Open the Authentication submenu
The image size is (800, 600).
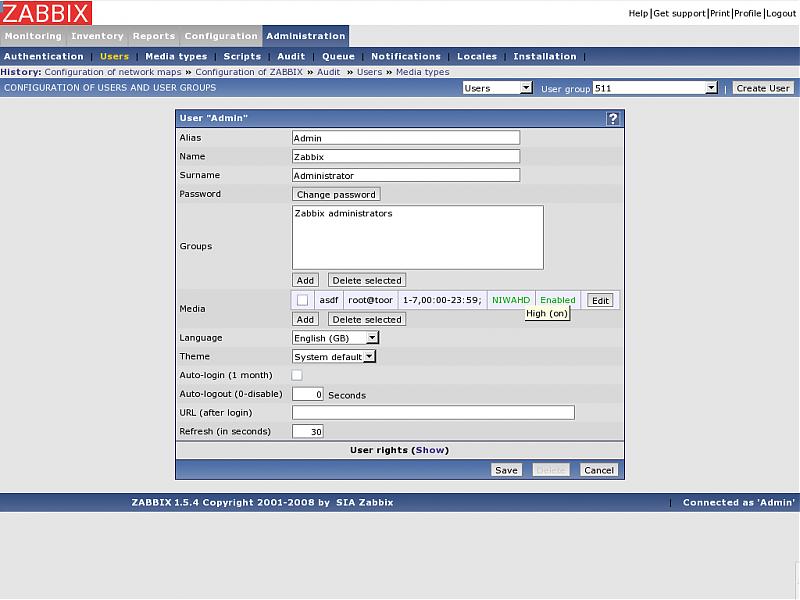[x=43, y=56]
